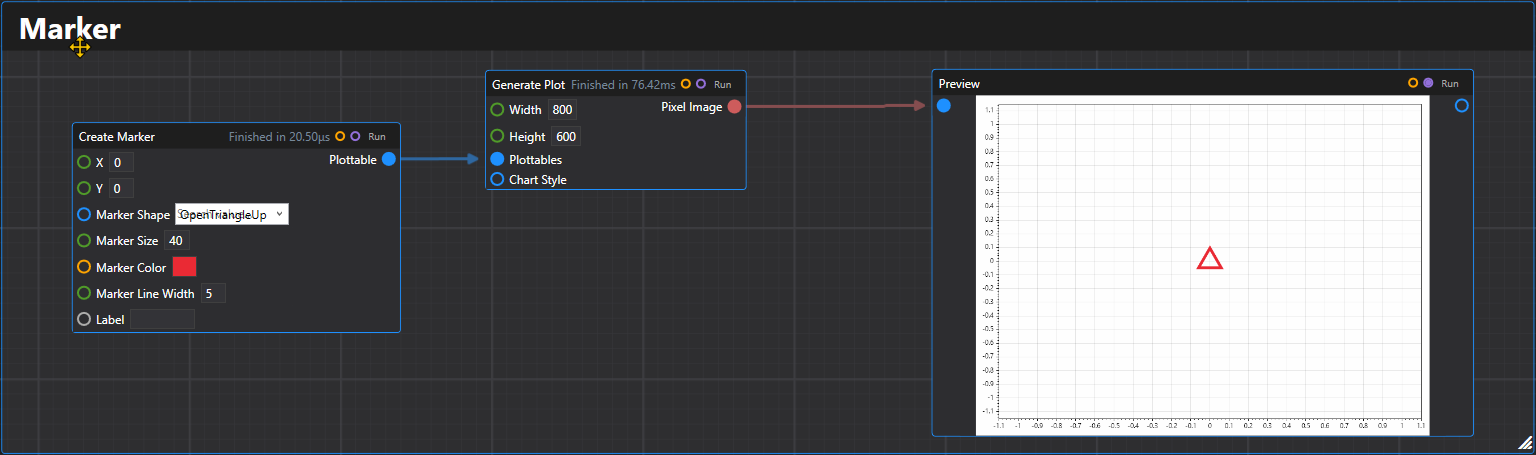Click the X input port on Create Marker
Screen dimensions: 1536x455
[84, 162]
